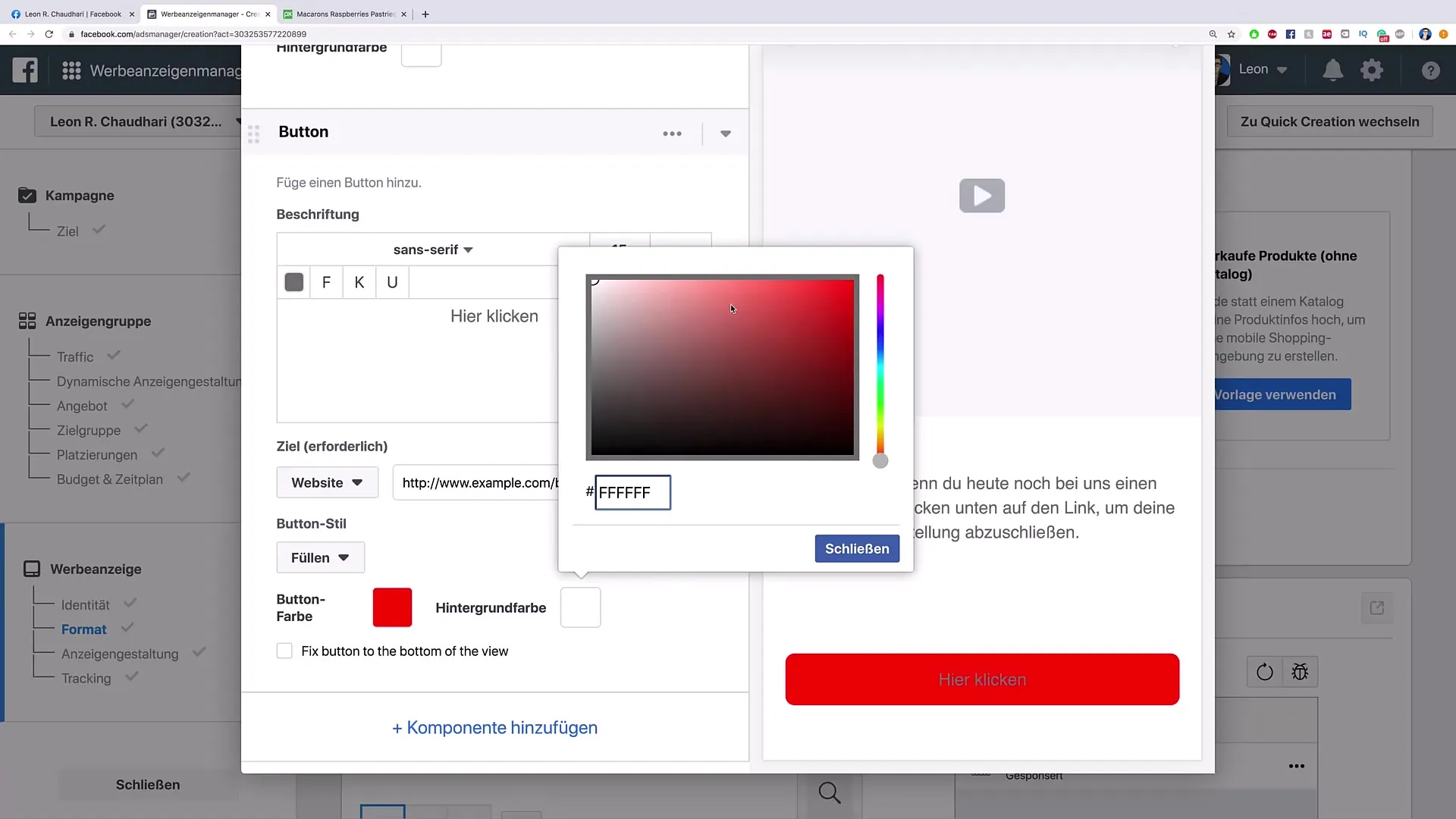Select the Budget & Zeitplan menu item
The image size is (1456, 819).
(x=109, y=478)
